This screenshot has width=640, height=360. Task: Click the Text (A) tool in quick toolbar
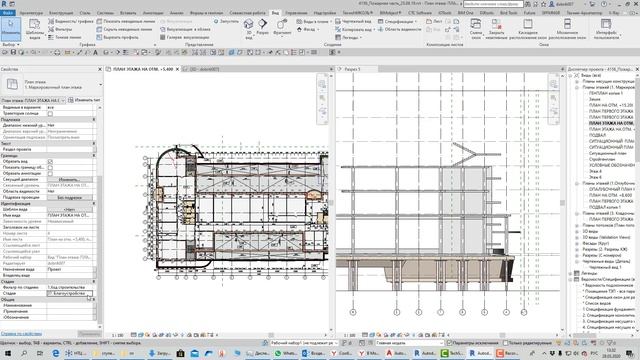pos(96,52)
